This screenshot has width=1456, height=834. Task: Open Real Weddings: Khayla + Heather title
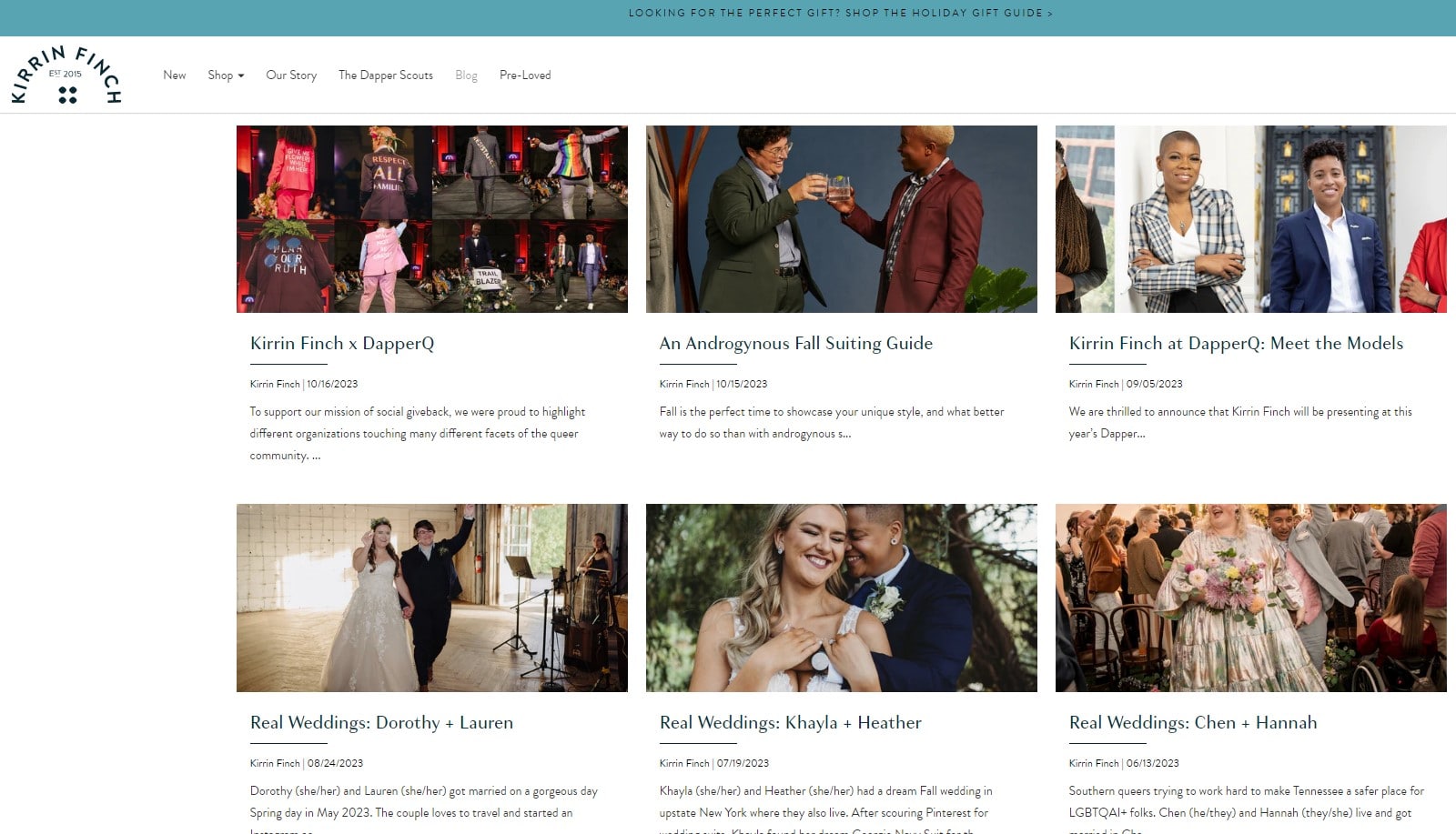(x=790, y=723)
